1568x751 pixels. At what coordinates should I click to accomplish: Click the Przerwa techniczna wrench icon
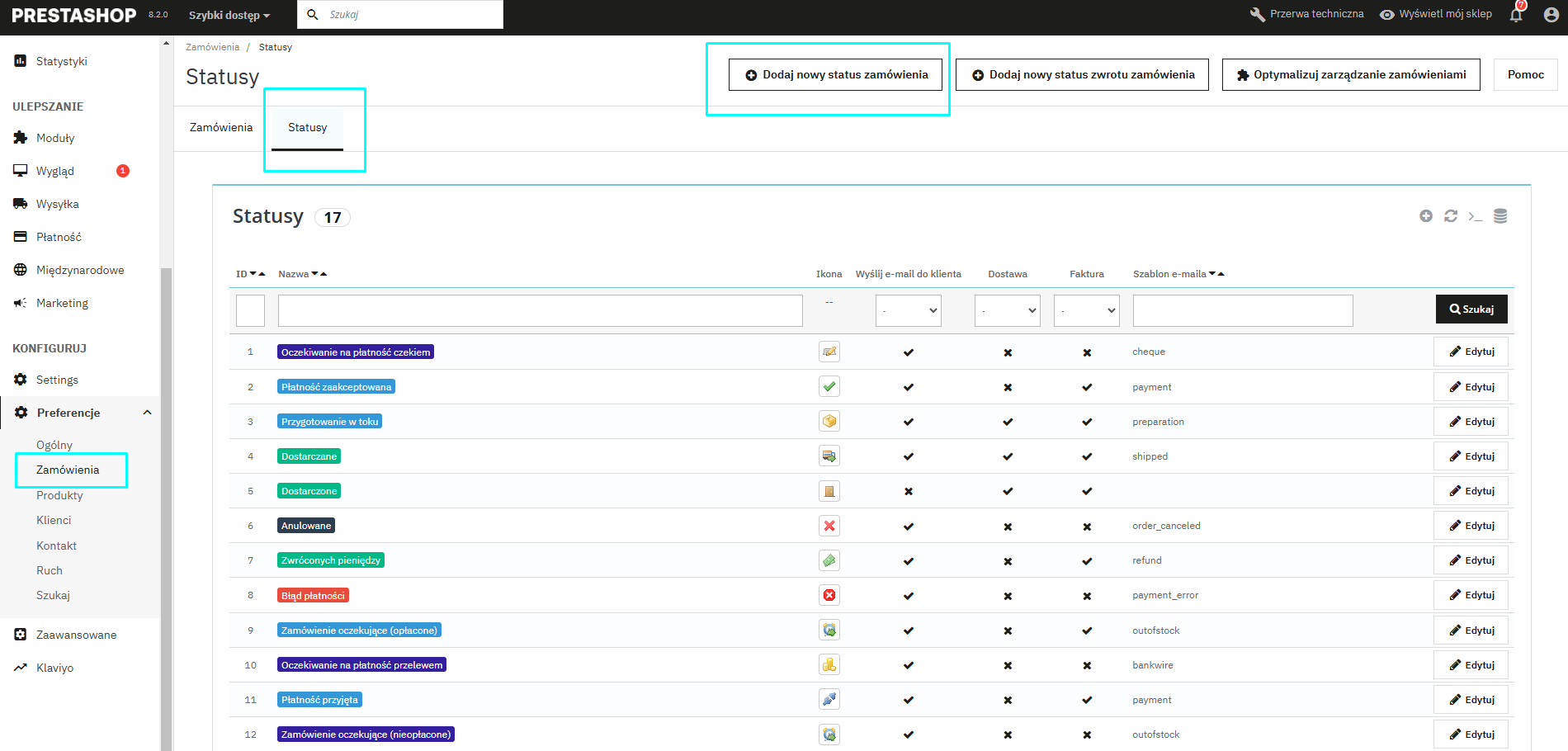click(1257, 15)
